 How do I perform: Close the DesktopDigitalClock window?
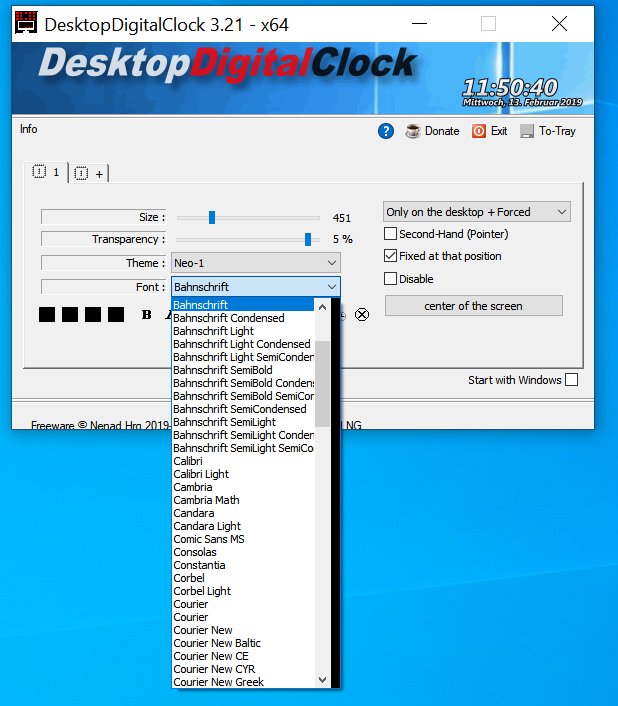click(x=559, y=23)
